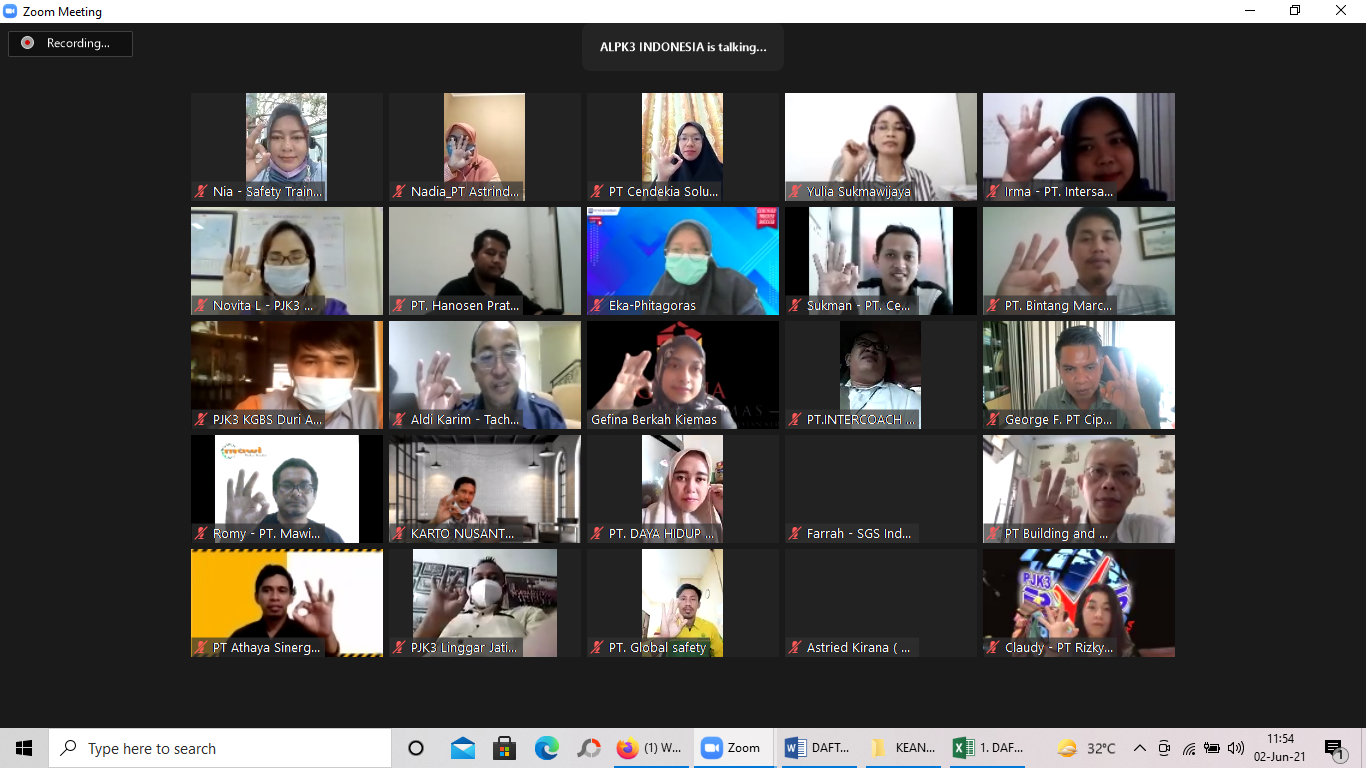This screenshot has height=768, width=1366.
Task: Open the Windows Start menu
Action: (x=24, y=748)
